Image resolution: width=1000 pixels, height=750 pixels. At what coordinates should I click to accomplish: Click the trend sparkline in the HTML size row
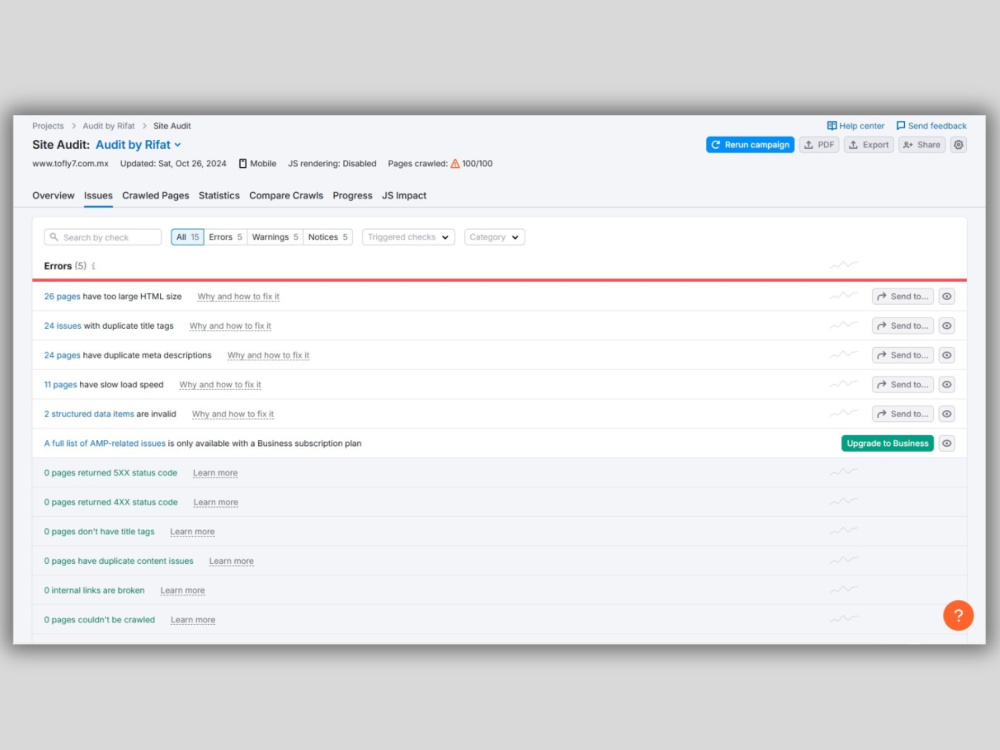tap(843, 296)
